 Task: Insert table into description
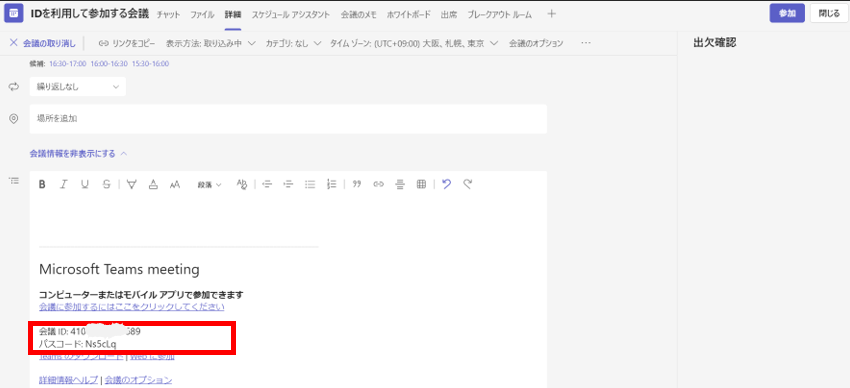(x=421, y=184)
